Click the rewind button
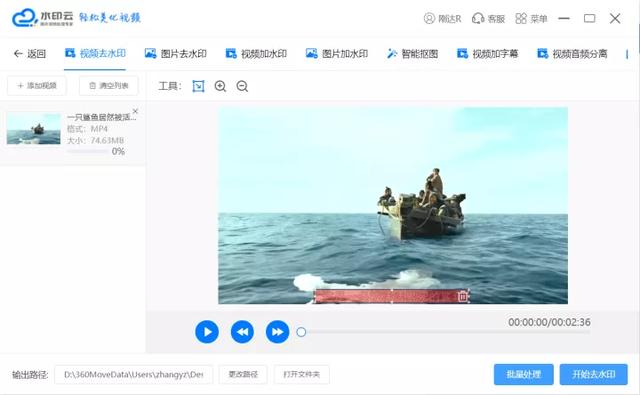The width and height of the screenshot is (640, 395). (x=242, y=332)
